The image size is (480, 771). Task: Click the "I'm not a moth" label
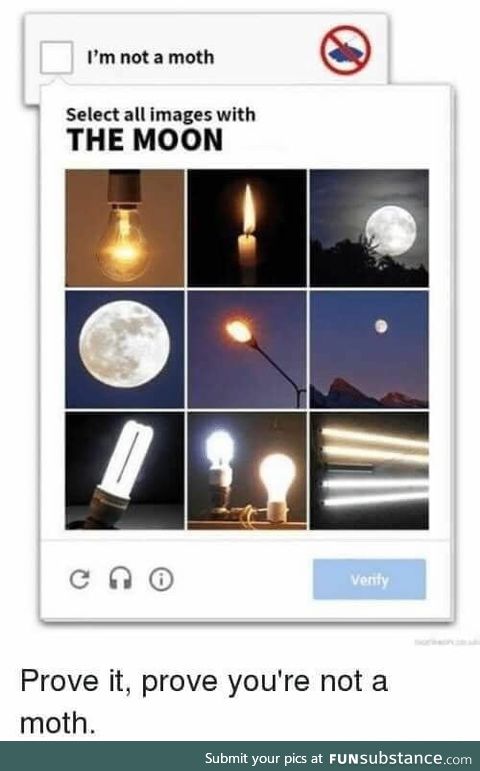tap(150, 58)
